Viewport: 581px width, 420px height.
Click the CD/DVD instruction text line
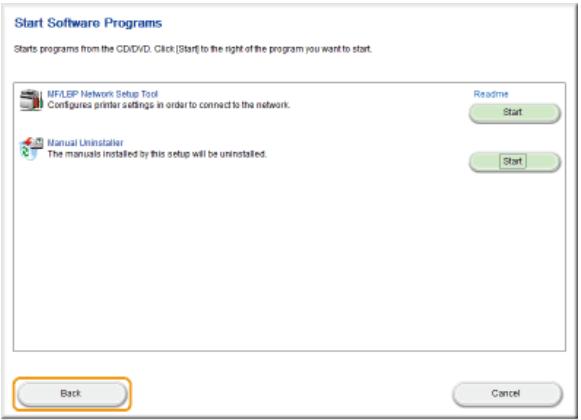(x=193, y=49)
